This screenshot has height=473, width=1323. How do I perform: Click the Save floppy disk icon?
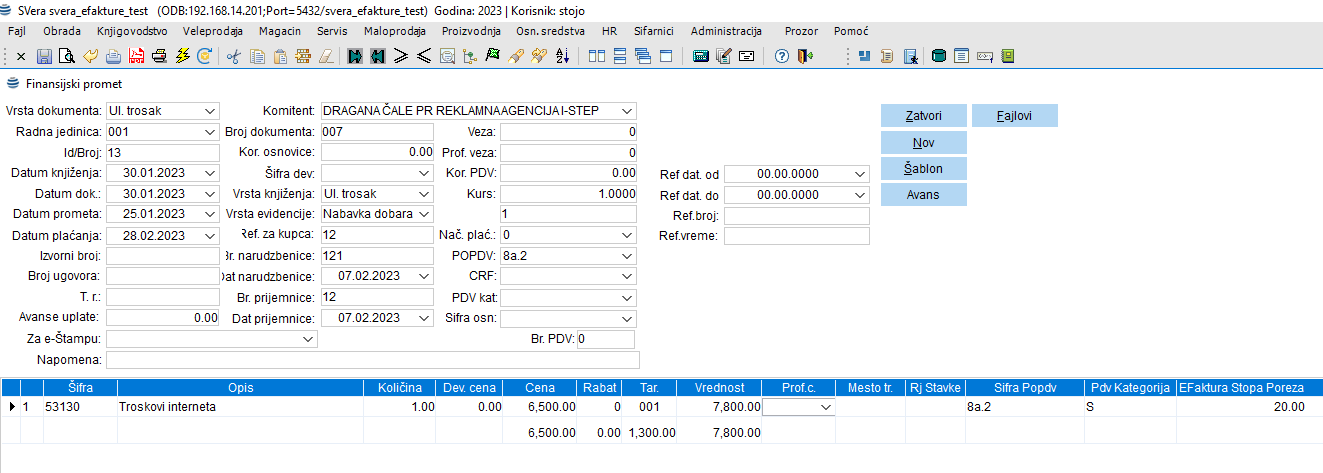[x=44, y=56]
